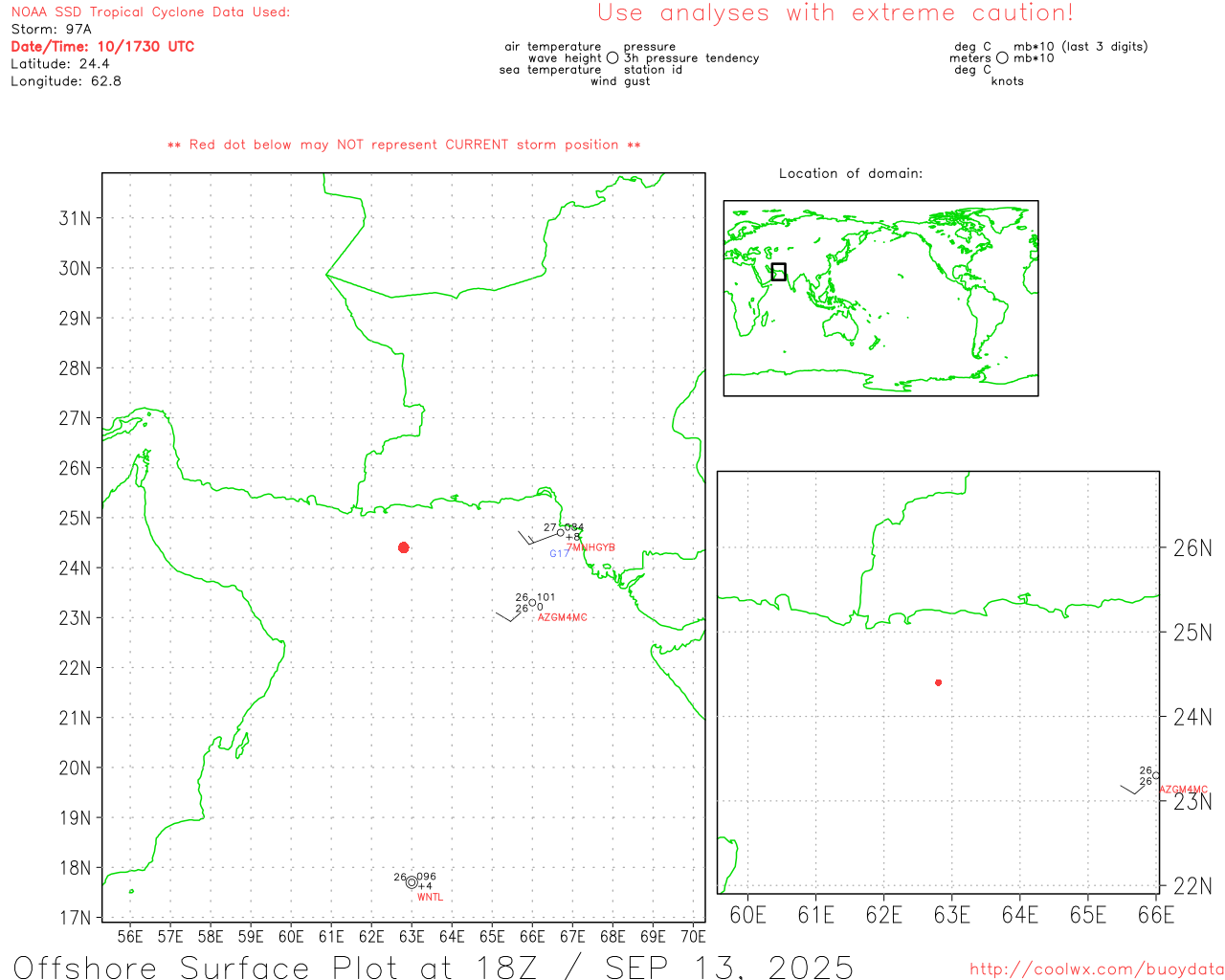The image size is (1225, 980).
Task: Click the 'Storm: 97A' text
Action: coord(51,30)
